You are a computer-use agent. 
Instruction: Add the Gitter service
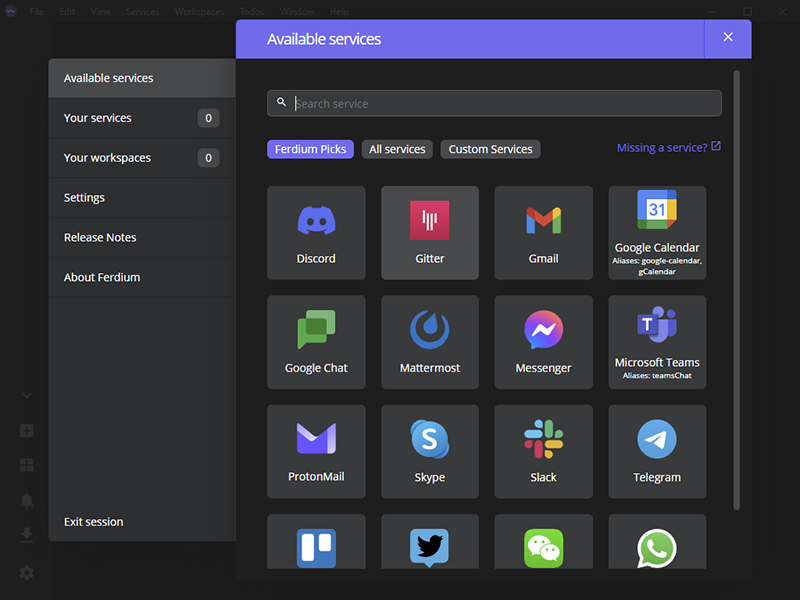[x=430, y=232]
